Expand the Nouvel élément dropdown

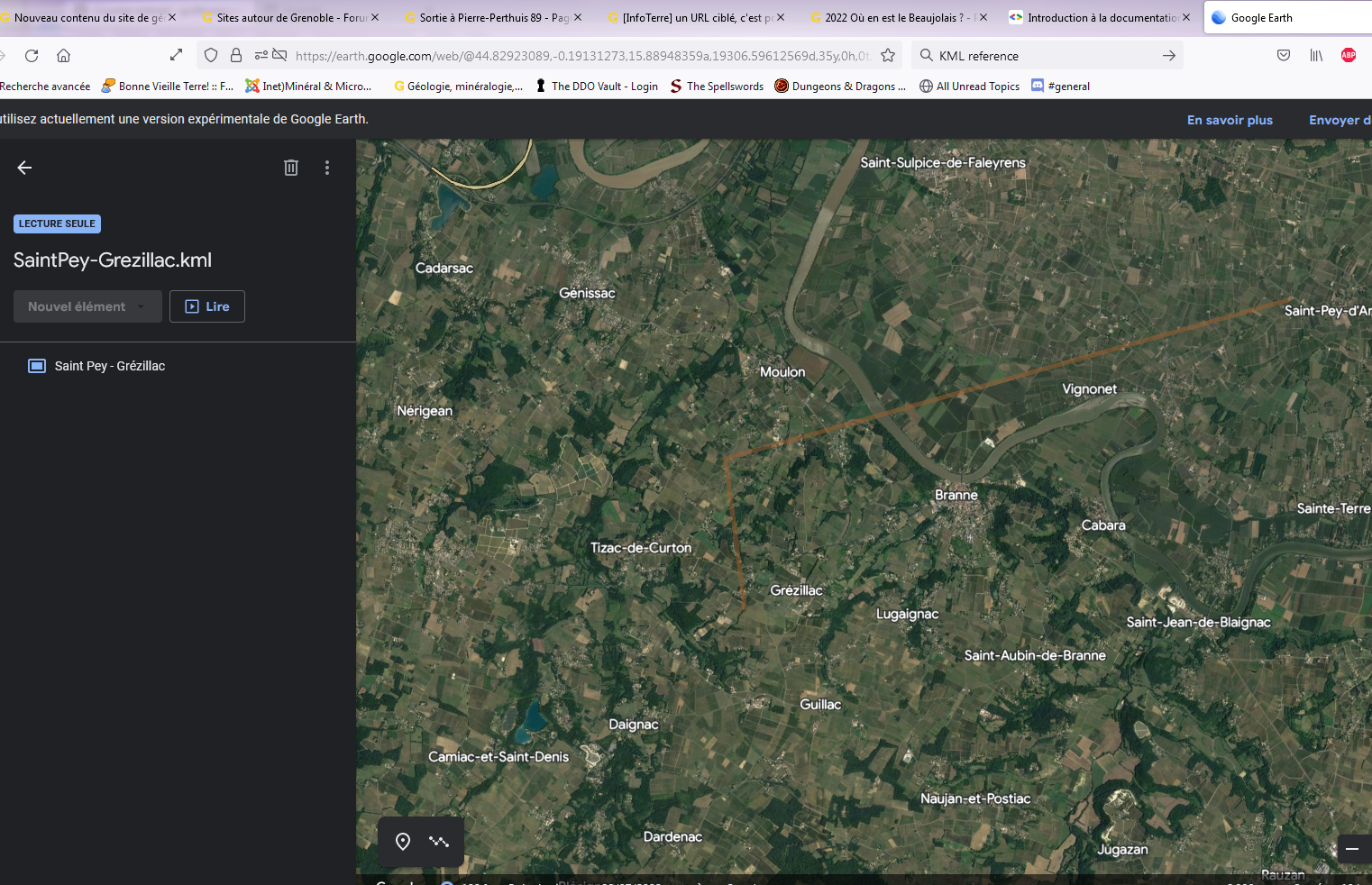click(87, 306)
